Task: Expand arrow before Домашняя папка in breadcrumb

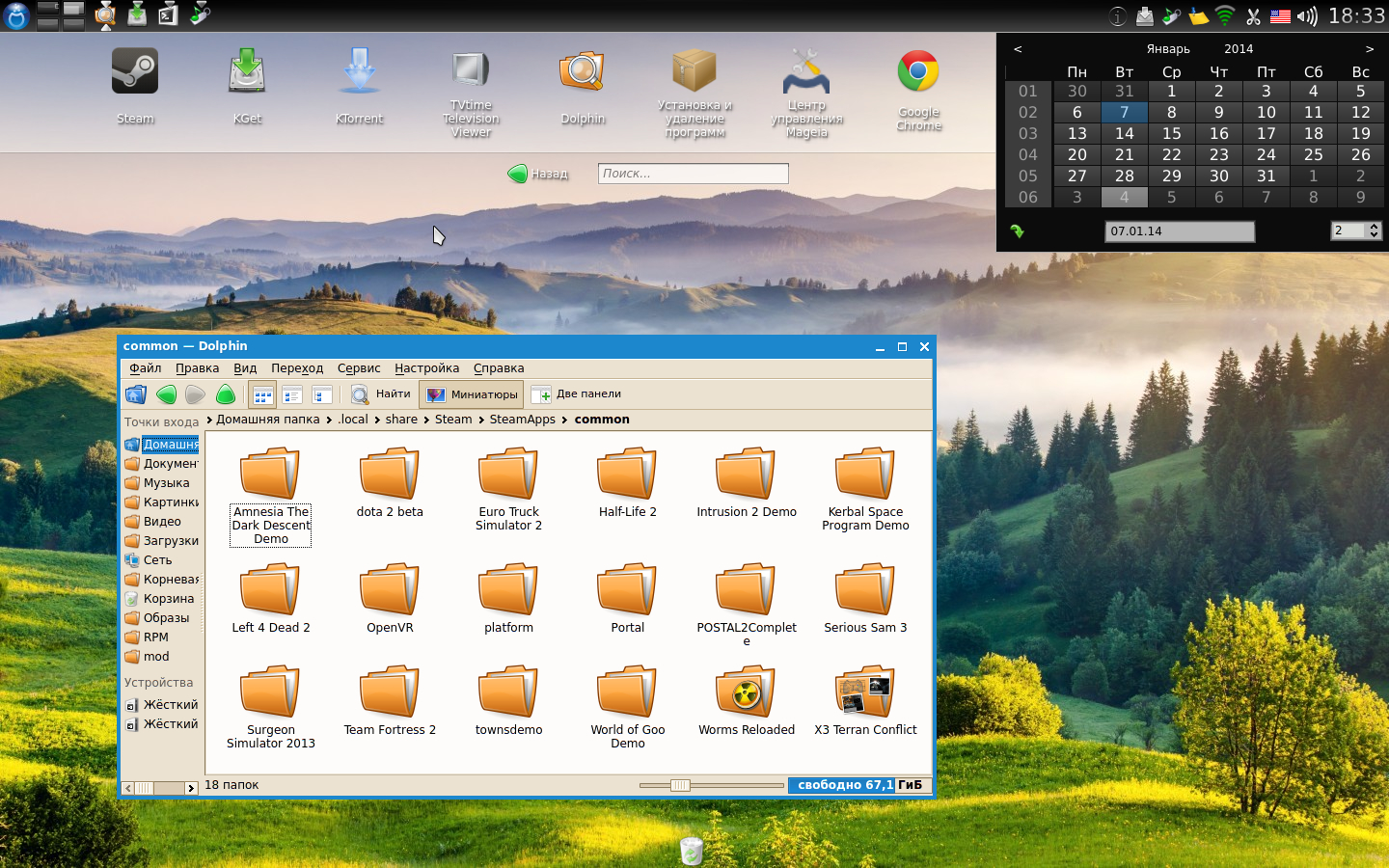Action: coord(209,420)
